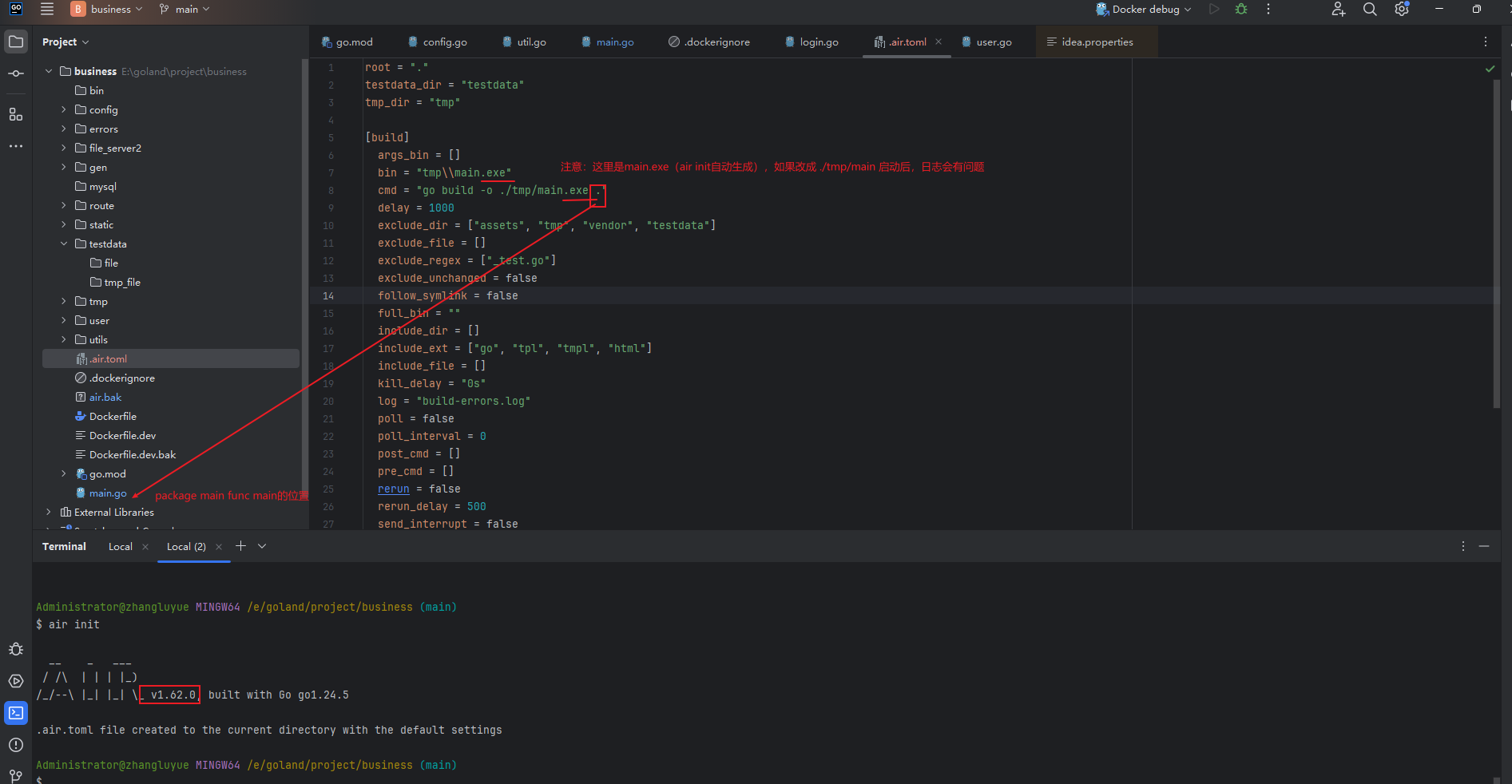This screenshot has width=1512, height=784.
Task: Close the Local terminal tab
Action: tap(145, 547)
